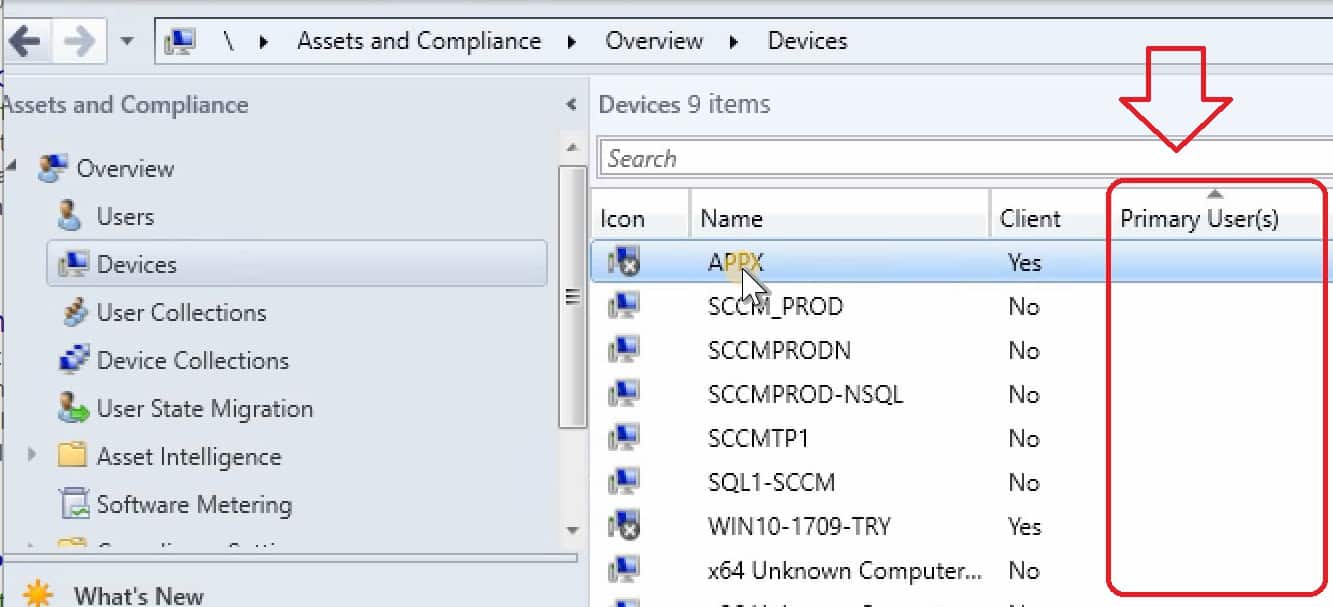Click the device icon for WIN10-1709-TRY
This screenshot has height=607, width=1333.
tap(624, 525)
